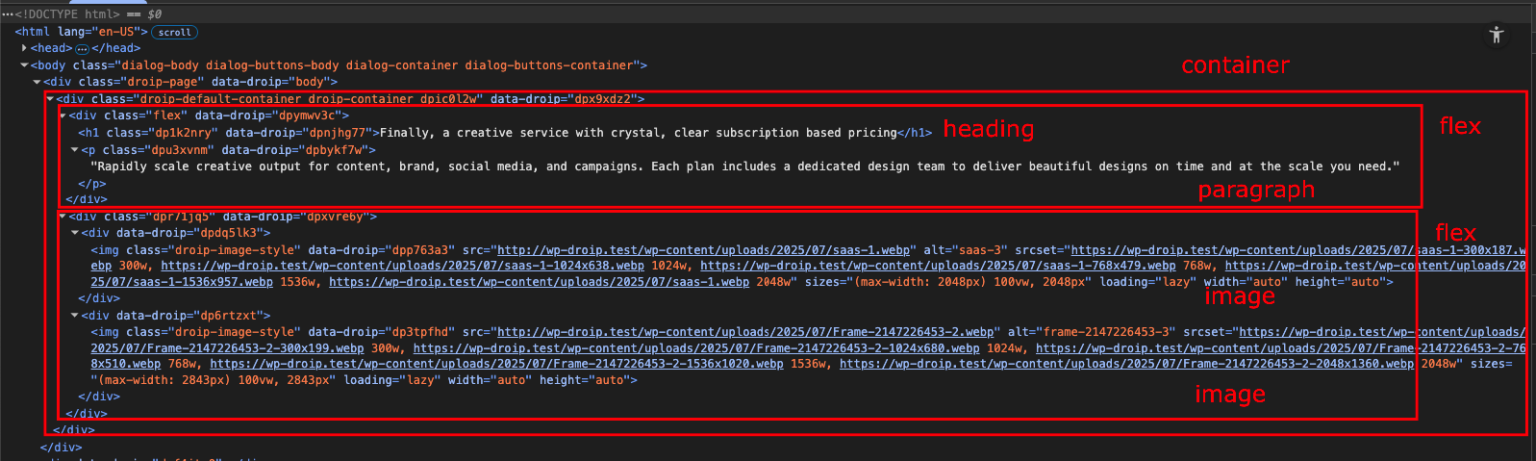Screen dimensions: 1536x461
Task: Click the ellipsis badge inside head tag
Action: (83, 48)
